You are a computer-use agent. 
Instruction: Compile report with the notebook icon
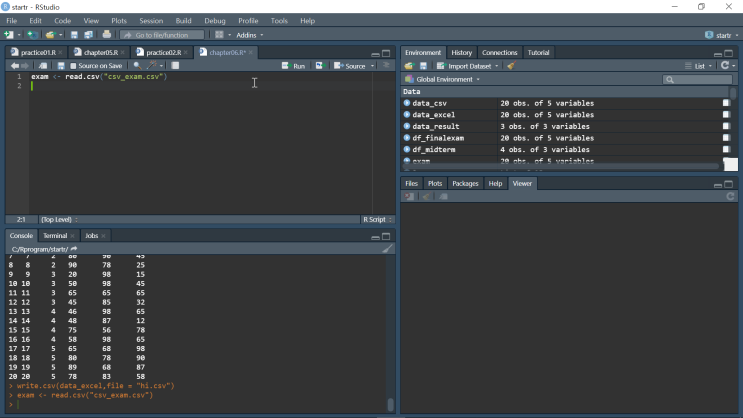(175, 66)
